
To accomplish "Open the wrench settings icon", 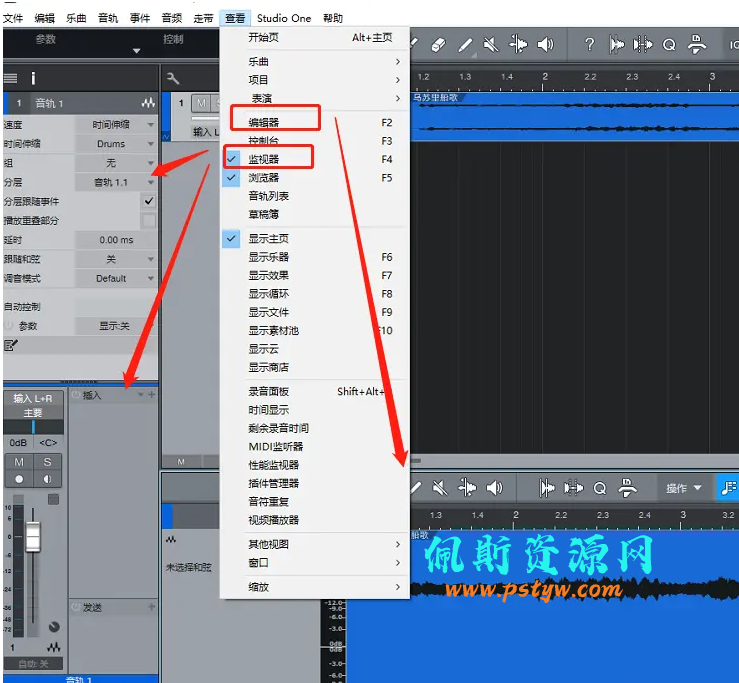I will (x=172, y=78).
